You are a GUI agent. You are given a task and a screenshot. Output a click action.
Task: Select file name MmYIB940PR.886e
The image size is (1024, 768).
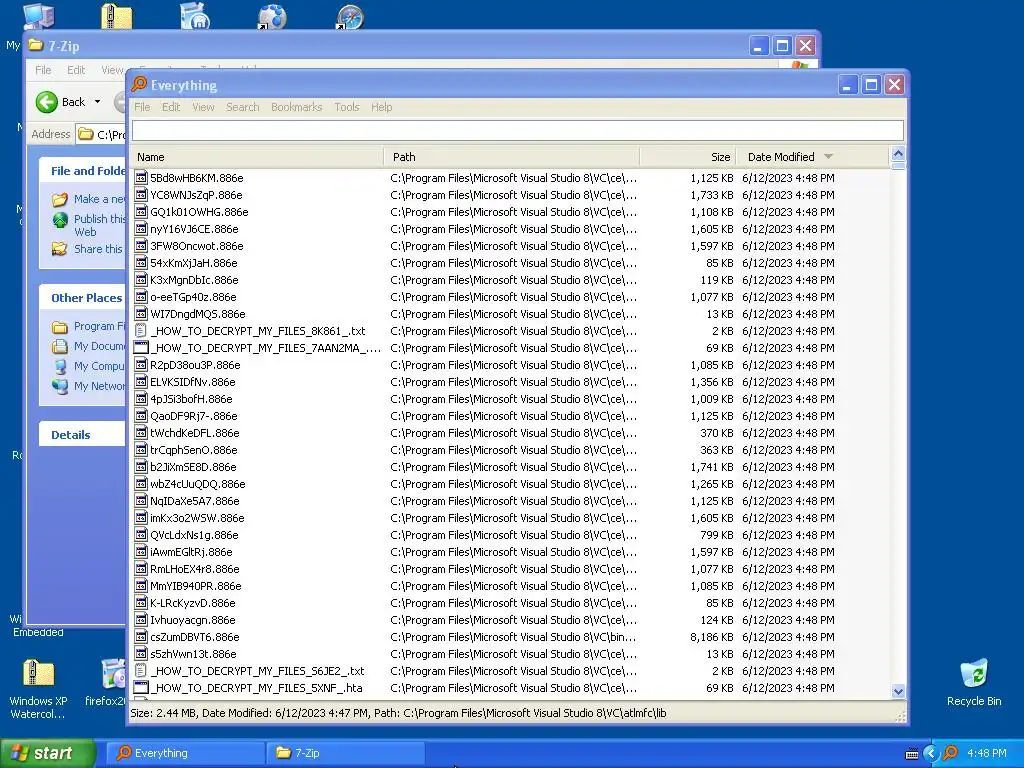coord(196,586)
